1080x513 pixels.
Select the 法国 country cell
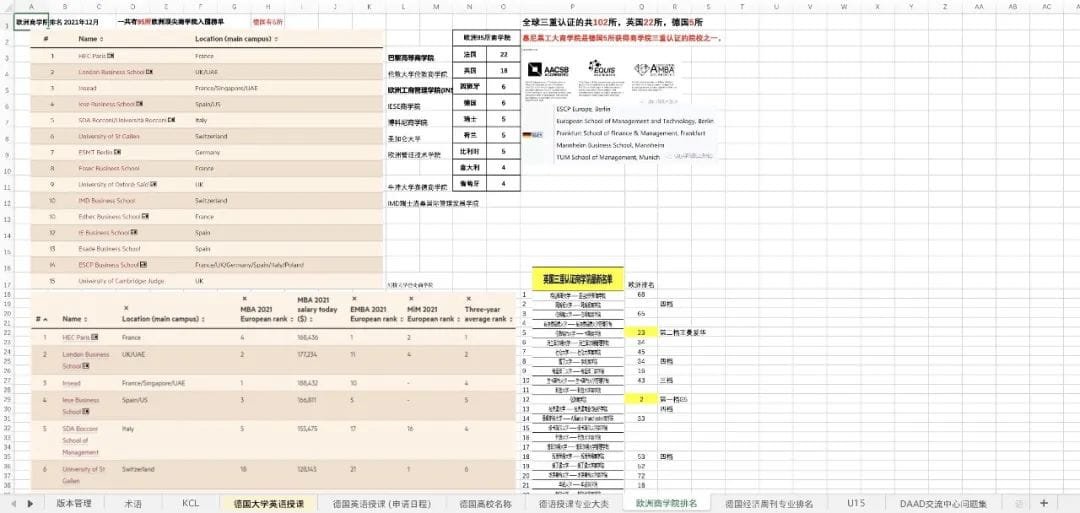pos(470,54)
